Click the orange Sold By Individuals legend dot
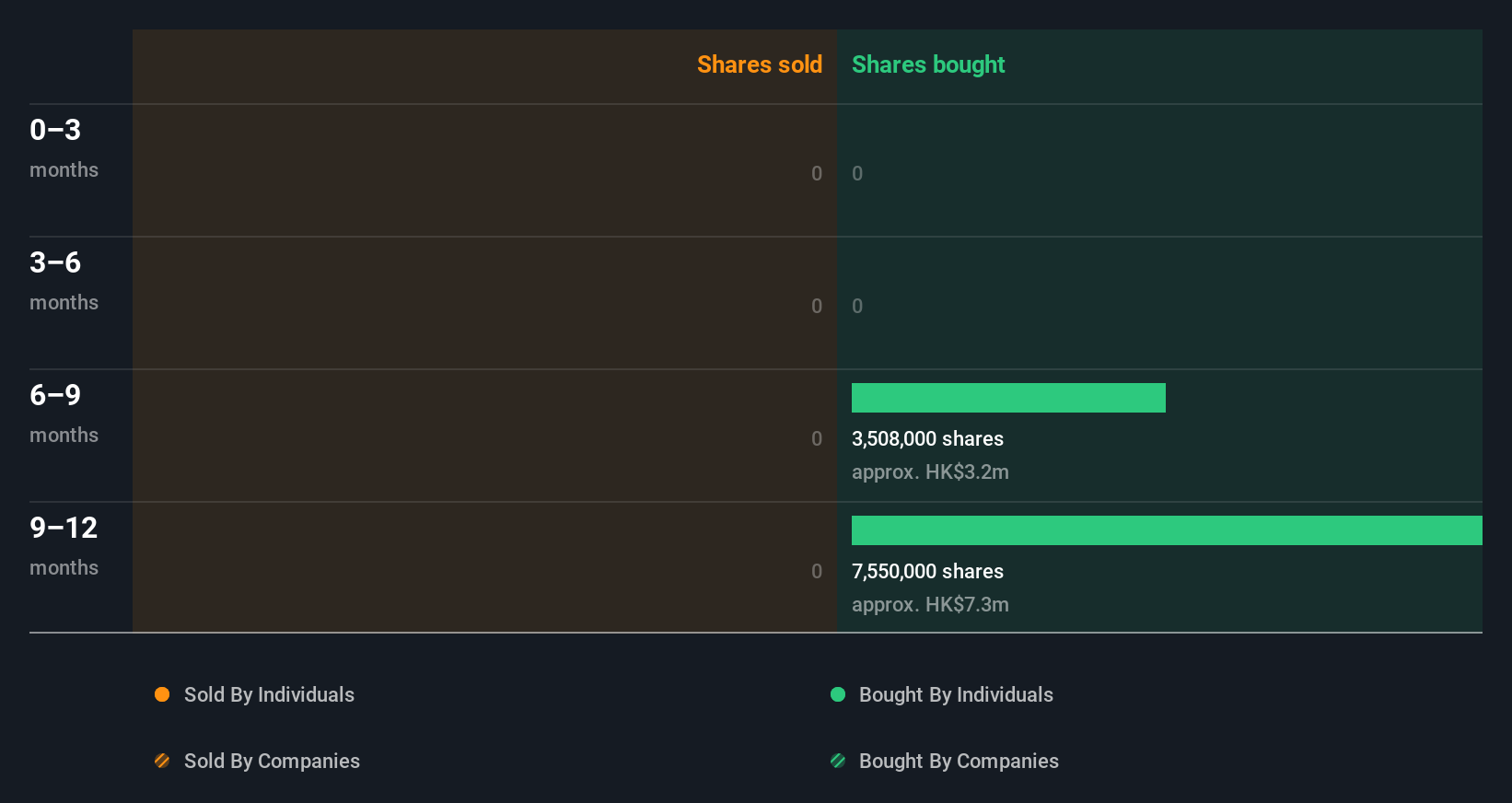 coord(162,694)
